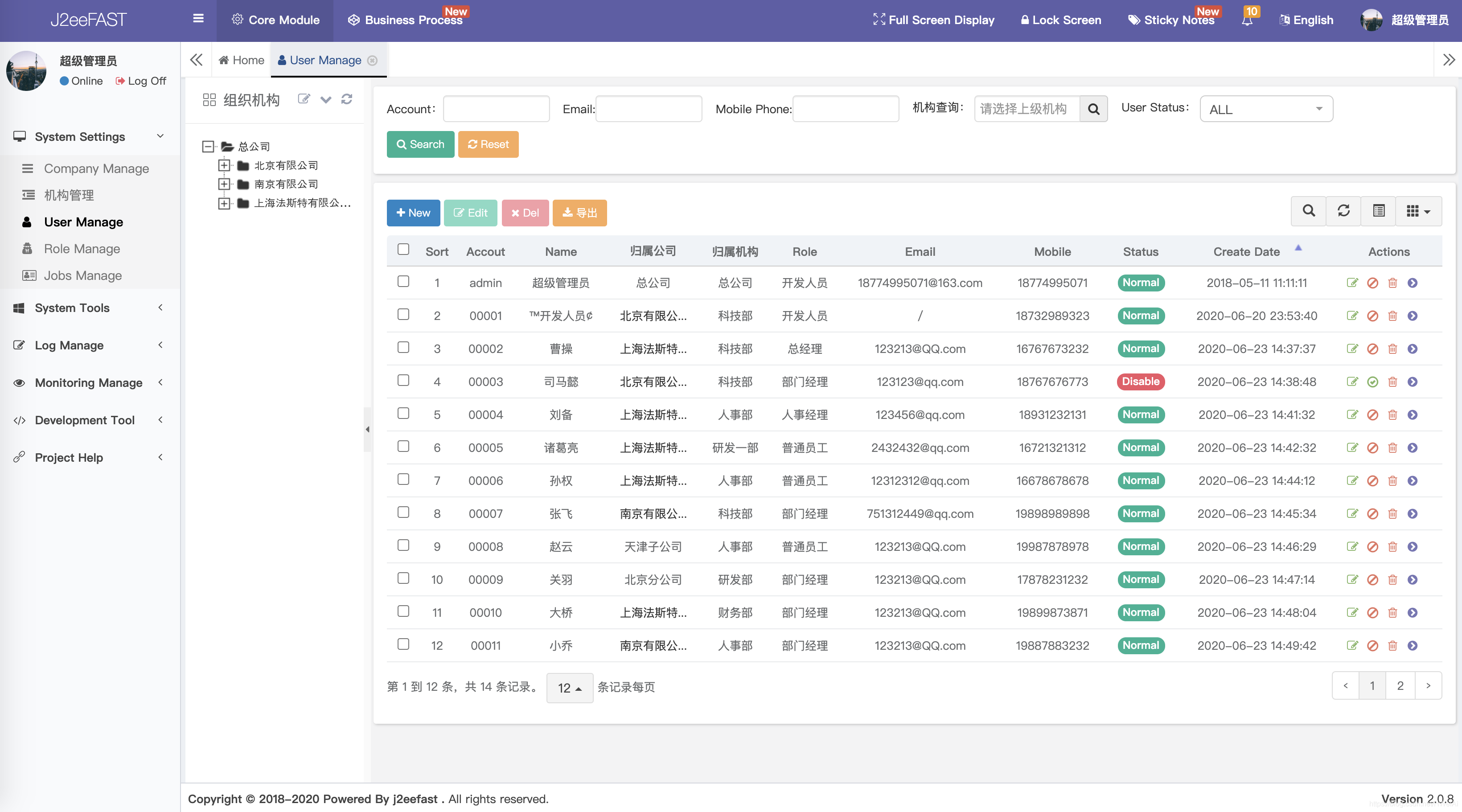
Task: Toggle the table search icon in toolbar
Action: [1309, 211]
